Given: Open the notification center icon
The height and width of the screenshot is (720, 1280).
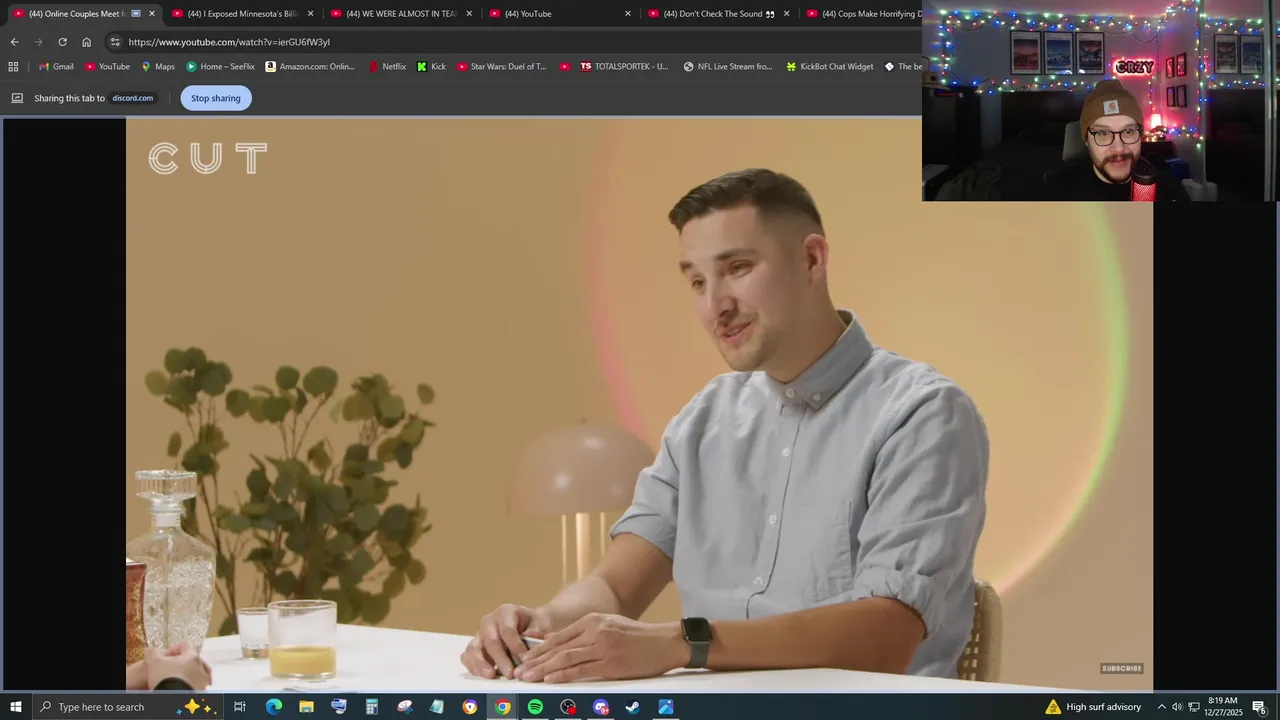Looking at the screenshot, I should [x=1259, y=707].
